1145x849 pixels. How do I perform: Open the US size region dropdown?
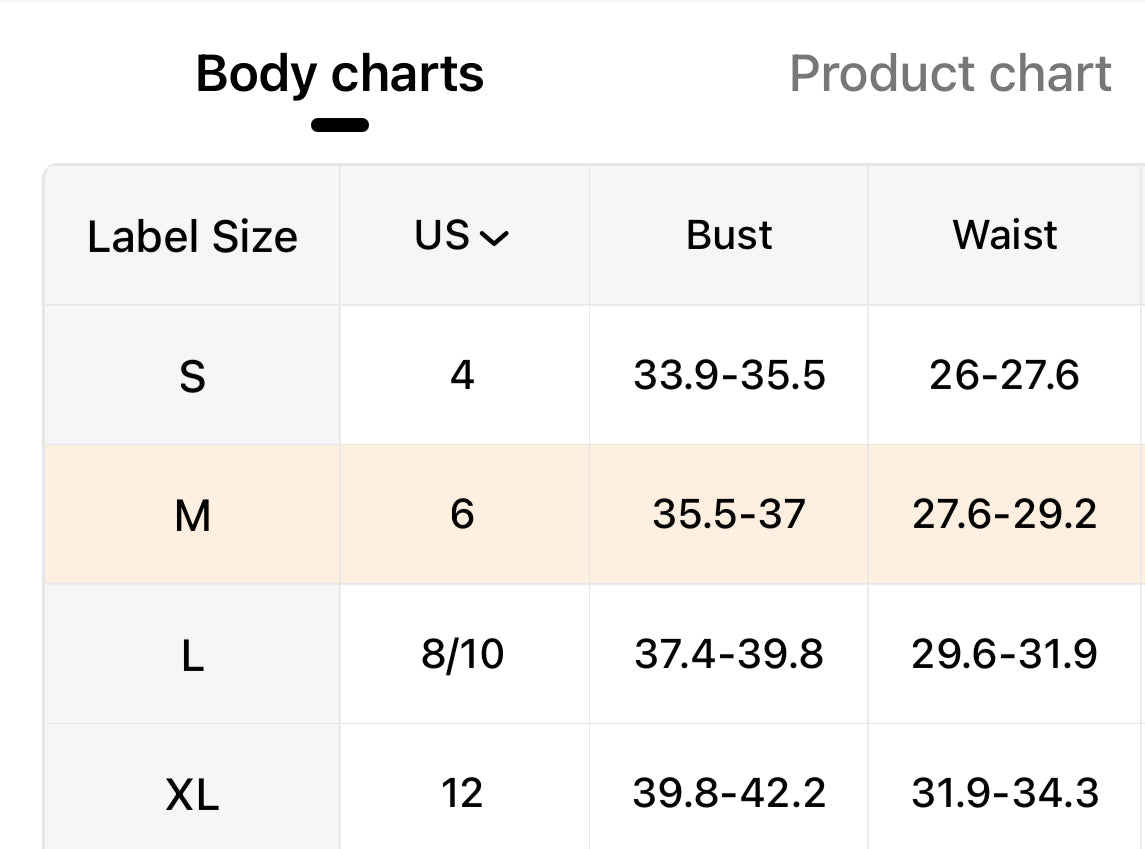point(462,236)
